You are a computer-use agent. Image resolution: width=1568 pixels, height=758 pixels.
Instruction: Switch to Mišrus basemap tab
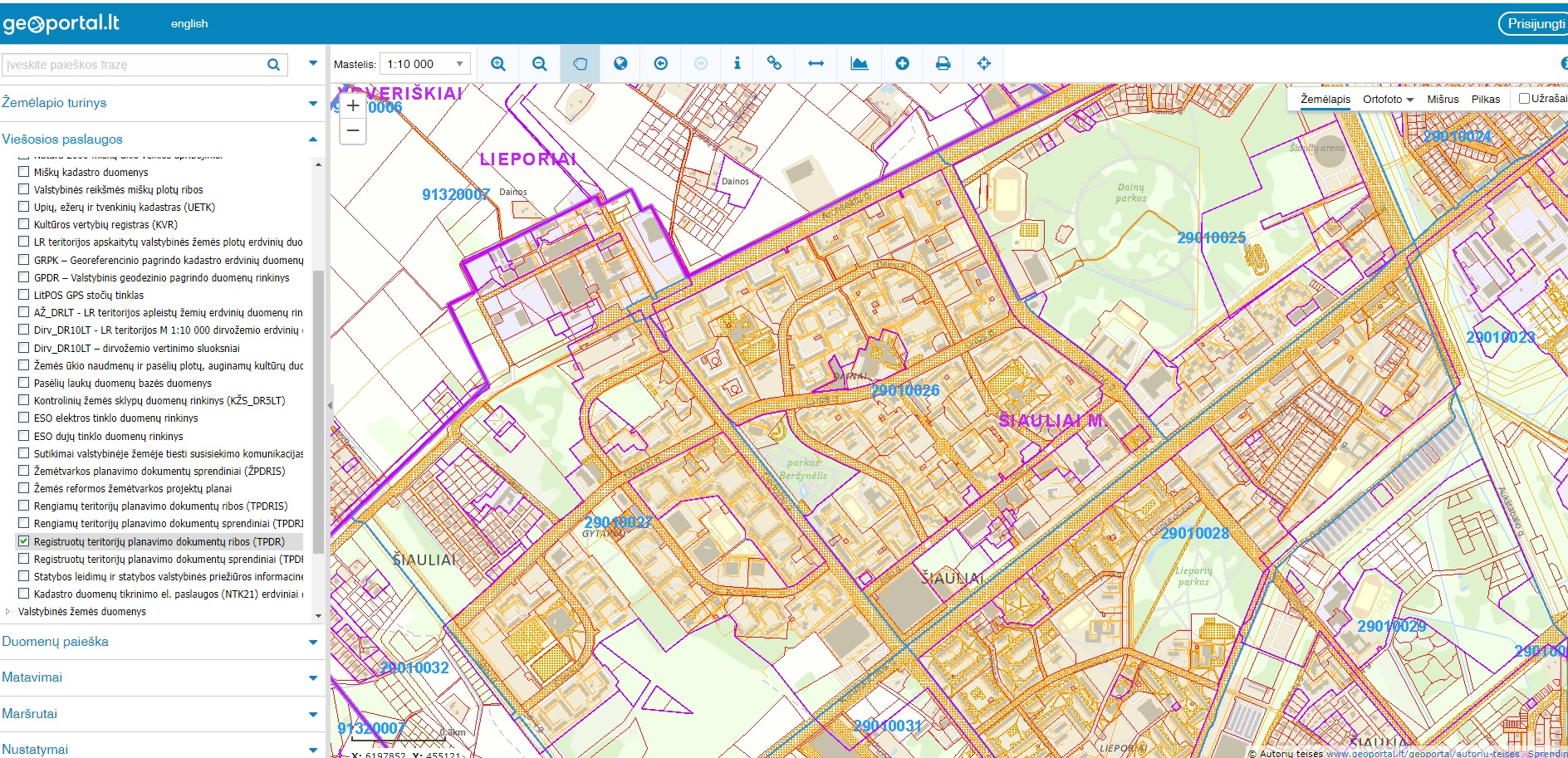coord(1443,99)
